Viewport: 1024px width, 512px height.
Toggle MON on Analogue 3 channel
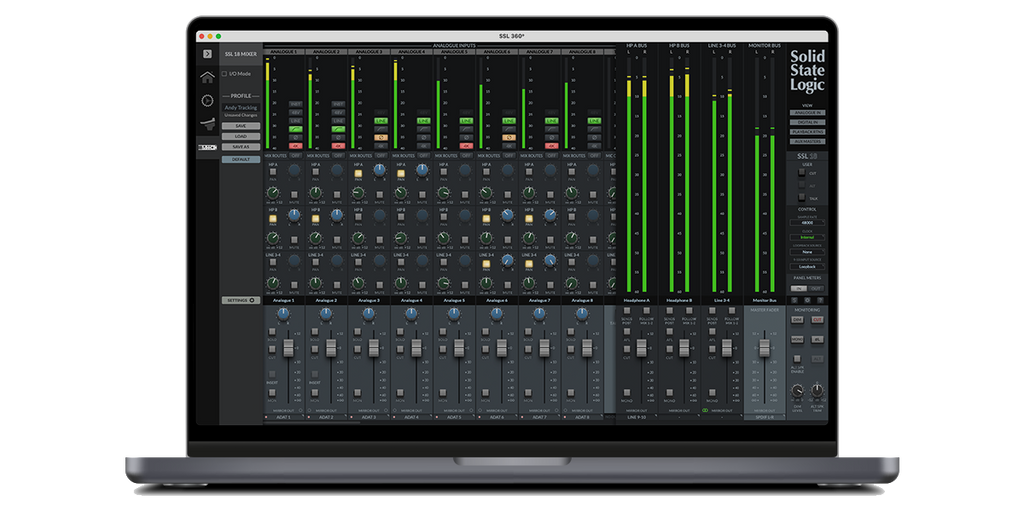click(357, 392)
